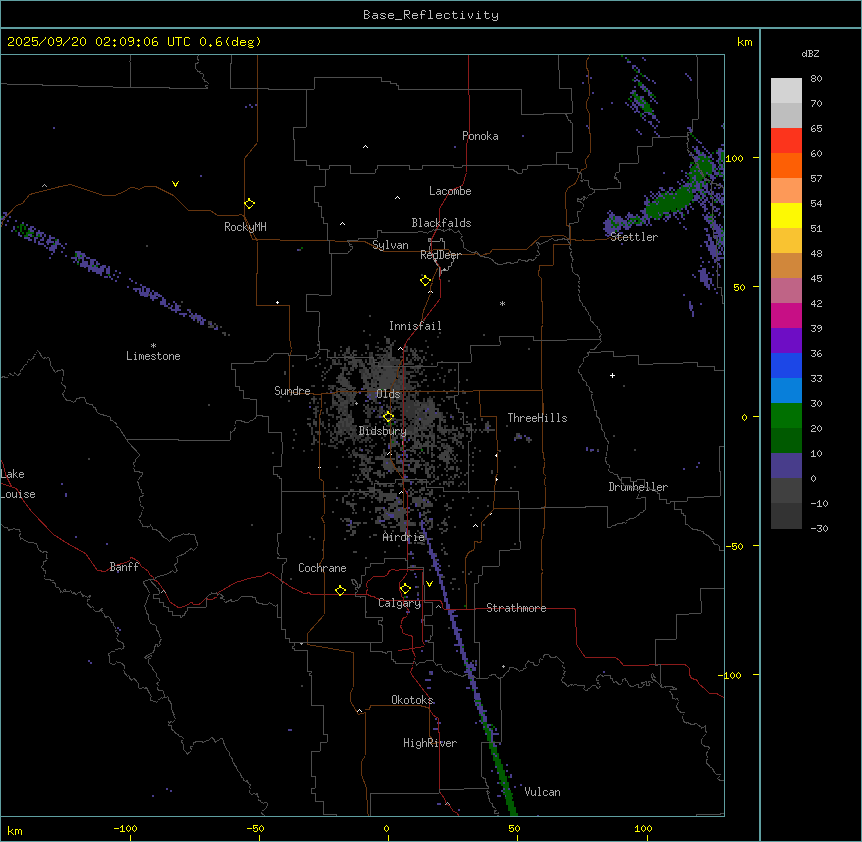Viewport: 862px width, 842px height.
Task: Click the Vulcan city label
Action: [x=542, y=792]
